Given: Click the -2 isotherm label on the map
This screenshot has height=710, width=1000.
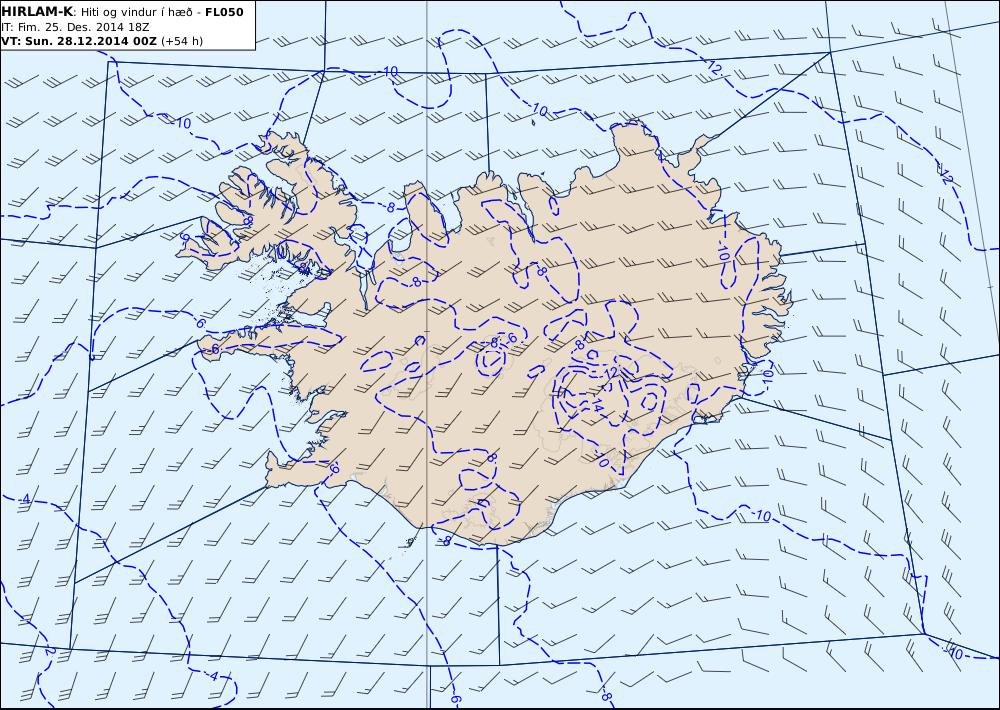Looking at the screenshot, I should [x=49, y=651].
